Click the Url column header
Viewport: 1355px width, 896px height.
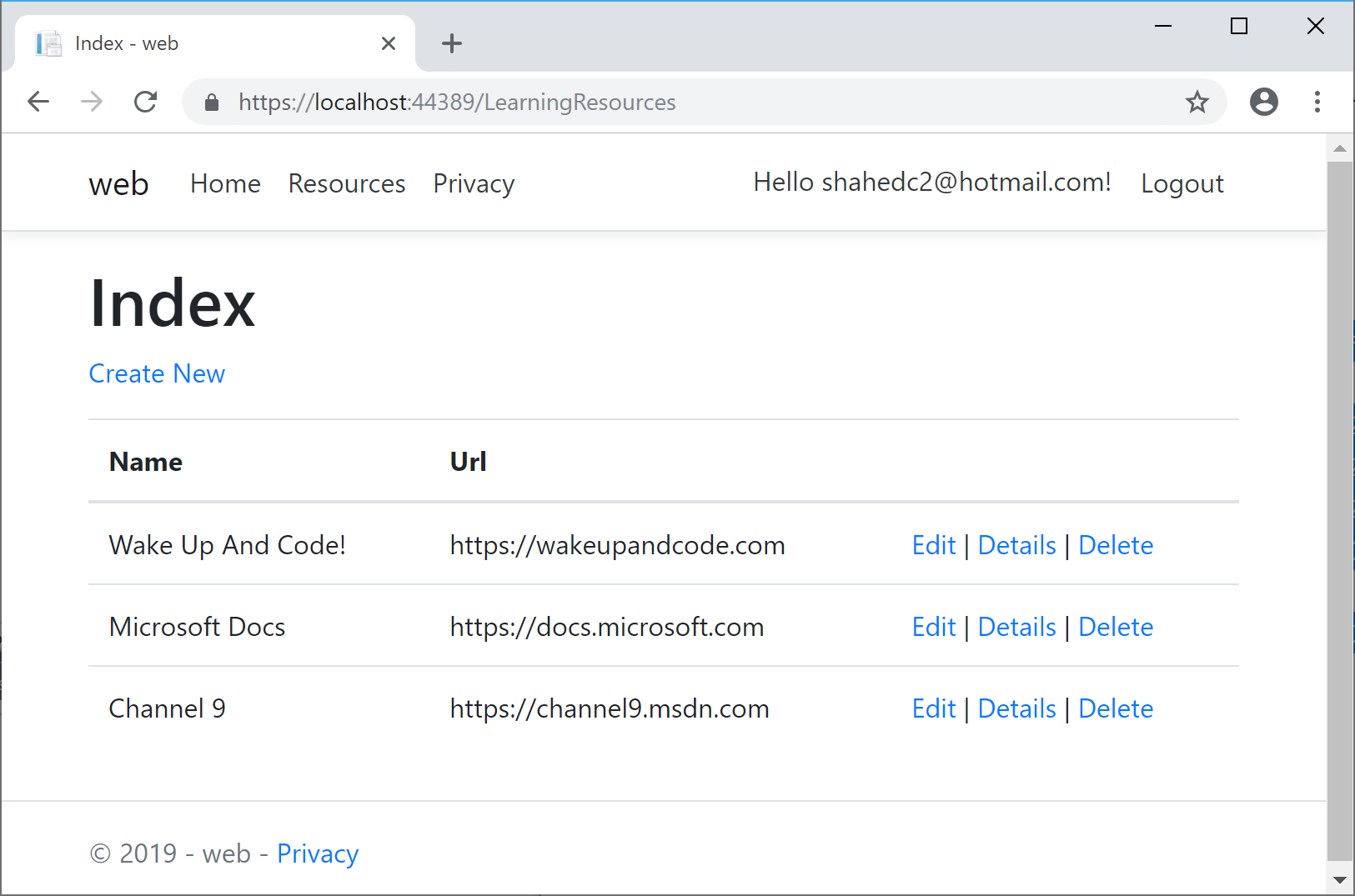pos(469,462)
